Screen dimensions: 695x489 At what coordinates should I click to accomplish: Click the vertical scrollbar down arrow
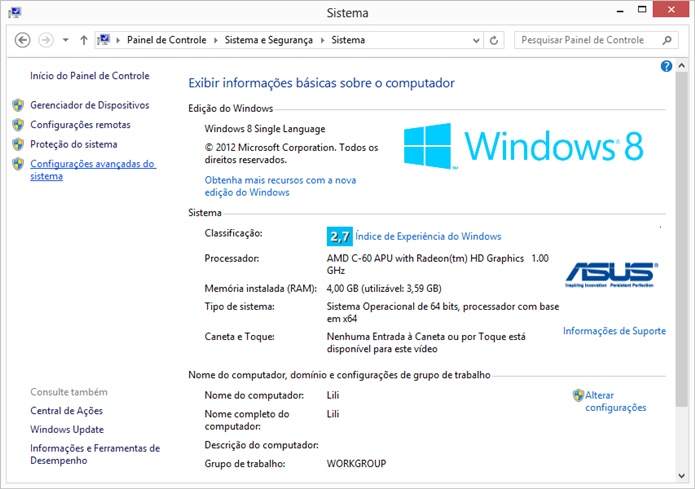tap(682, 476)
